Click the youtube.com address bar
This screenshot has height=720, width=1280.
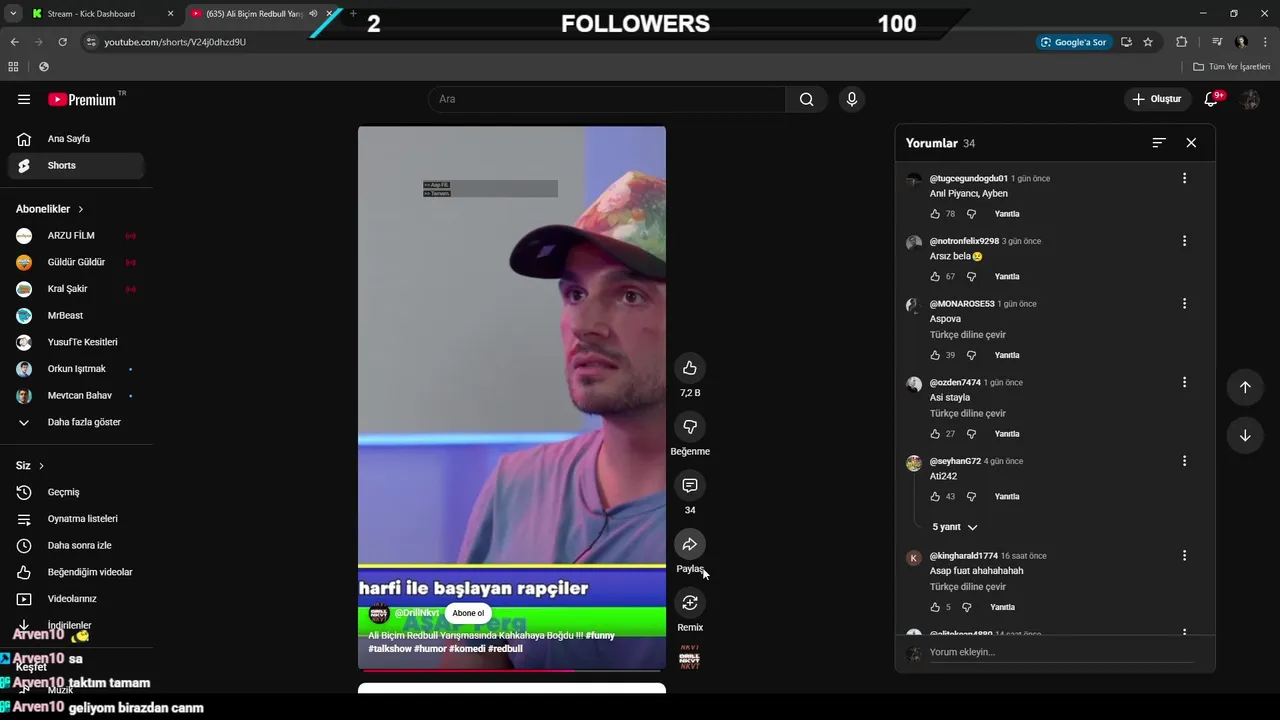pos(555,42)
